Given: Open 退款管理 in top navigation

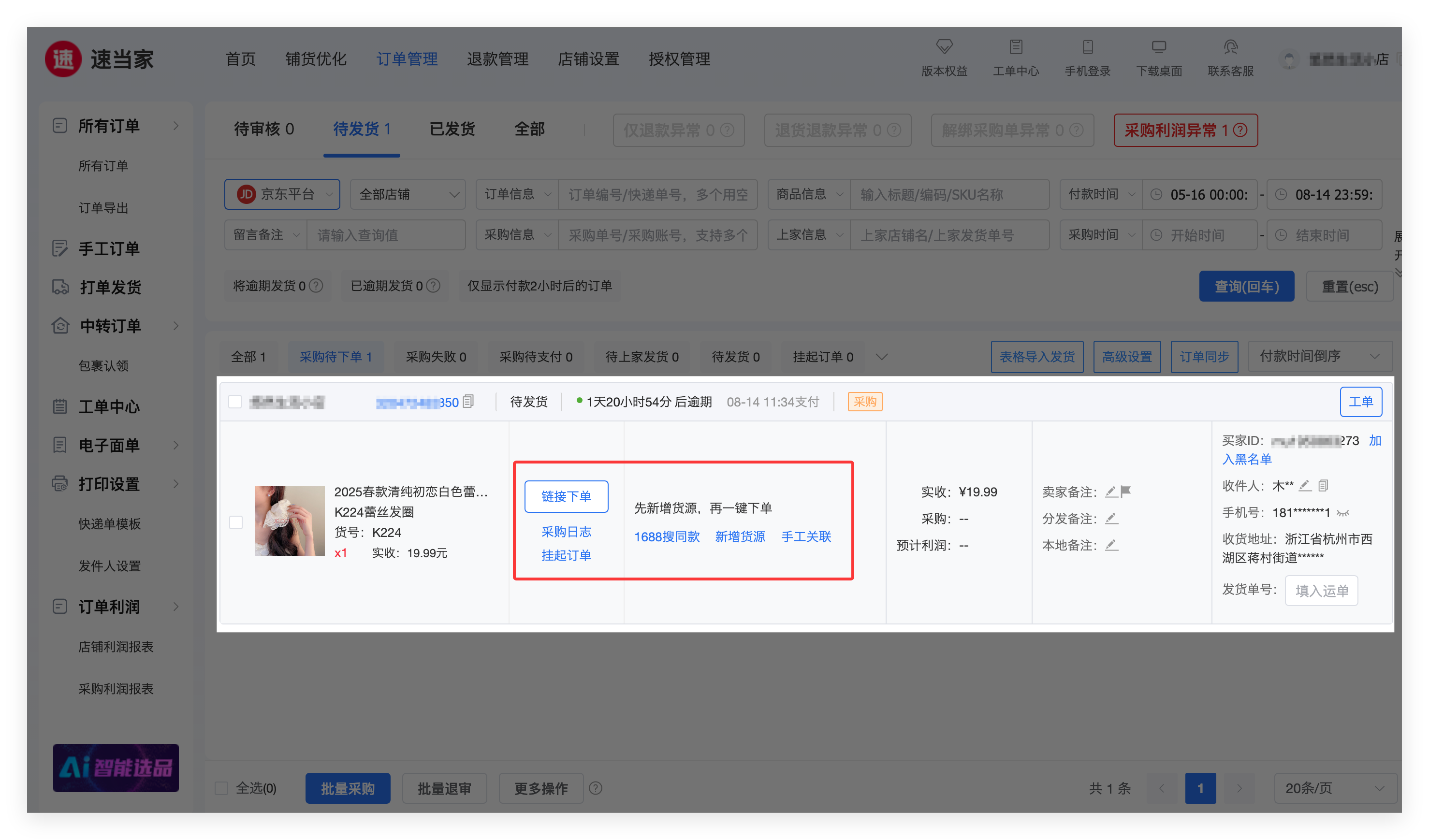Looking at the screenshot, I should pos(497,59).
